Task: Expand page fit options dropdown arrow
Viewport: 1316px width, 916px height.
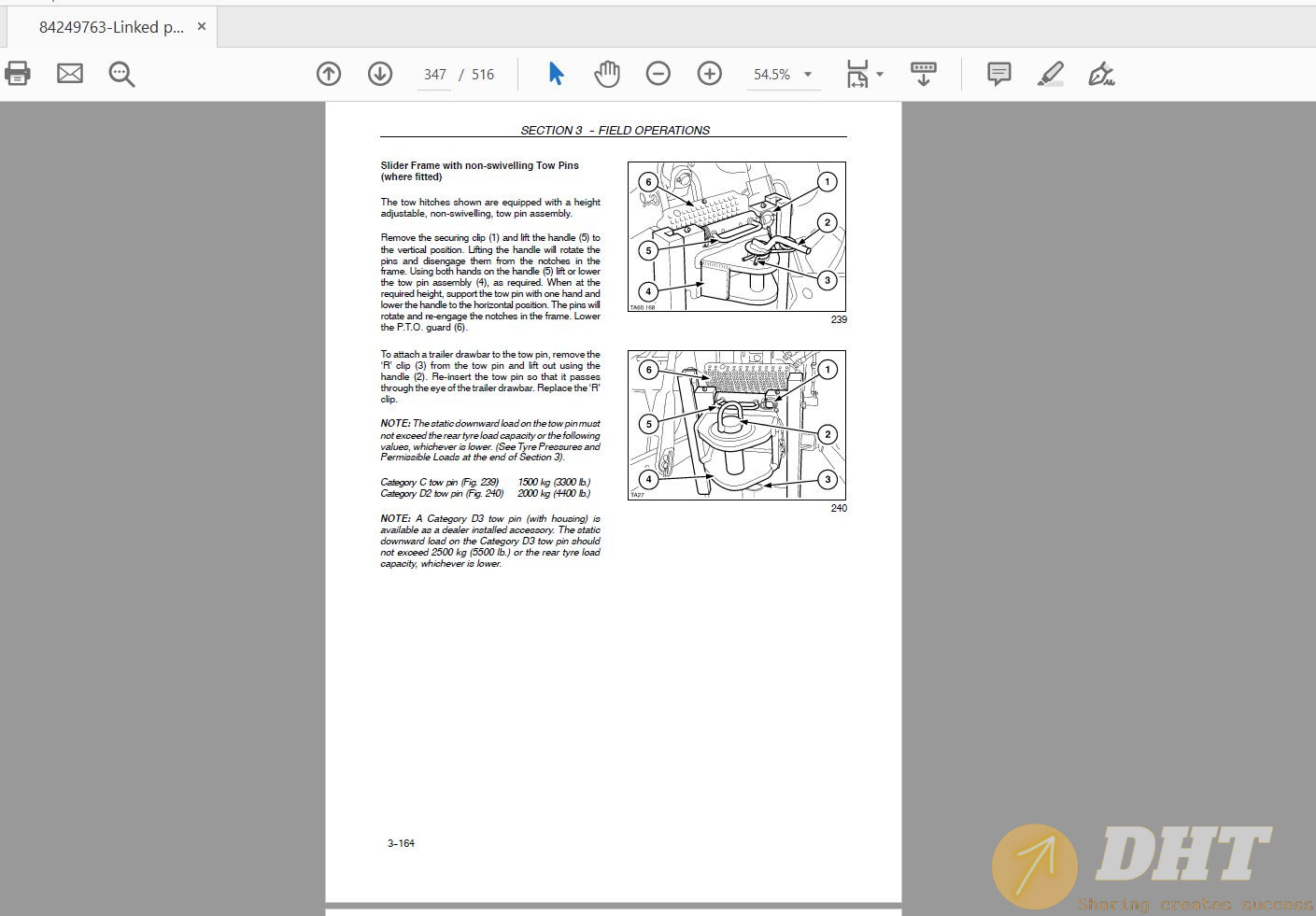Action: click(880, 74)
